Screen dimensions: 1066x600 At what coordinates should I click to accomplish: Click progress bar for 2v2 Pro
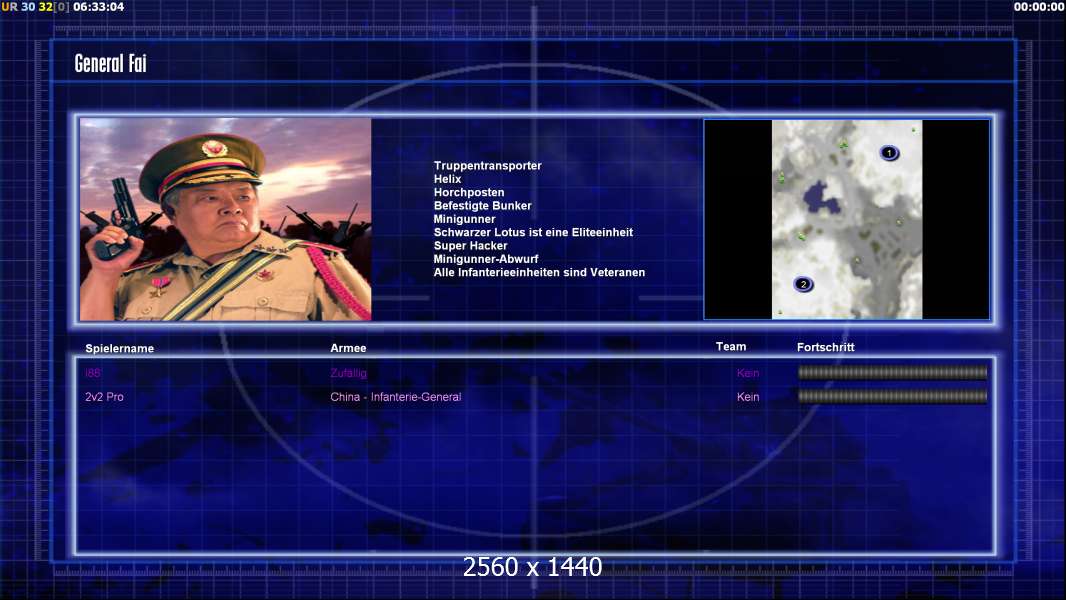click(x=892, y=396)
